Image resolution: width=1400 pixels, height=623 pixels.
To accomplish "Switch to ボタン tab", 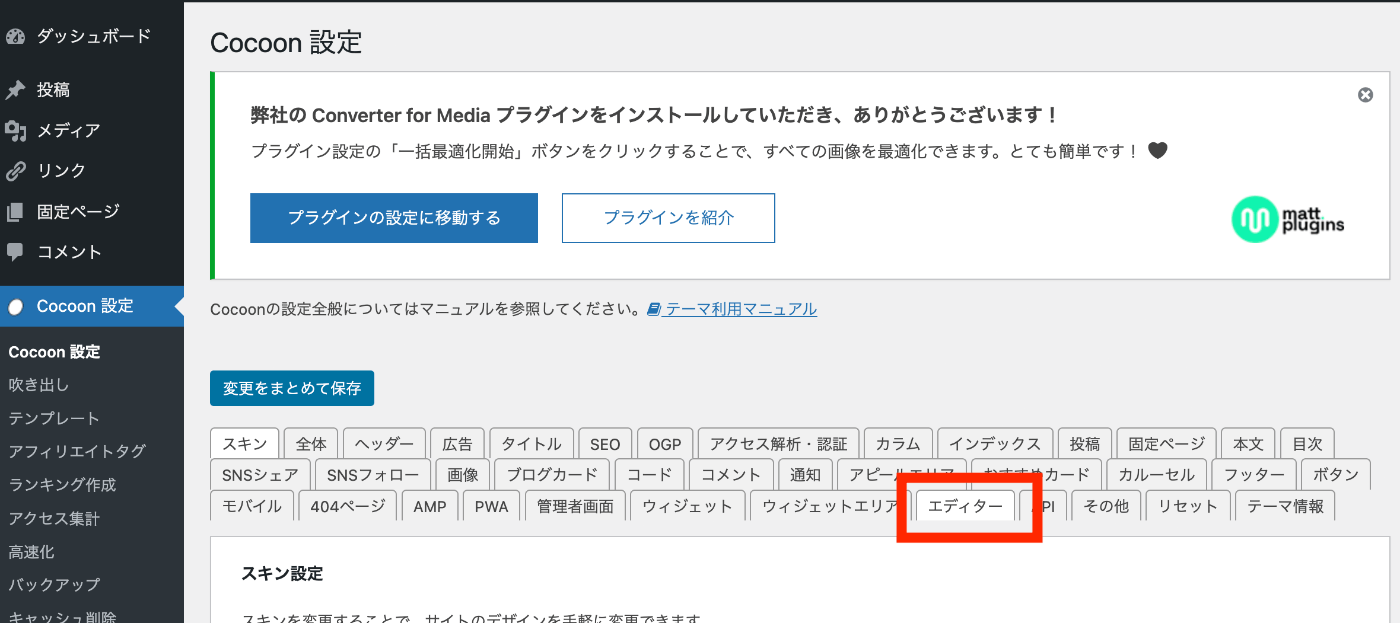I will pyautogui.click(x=1335, y=475).
